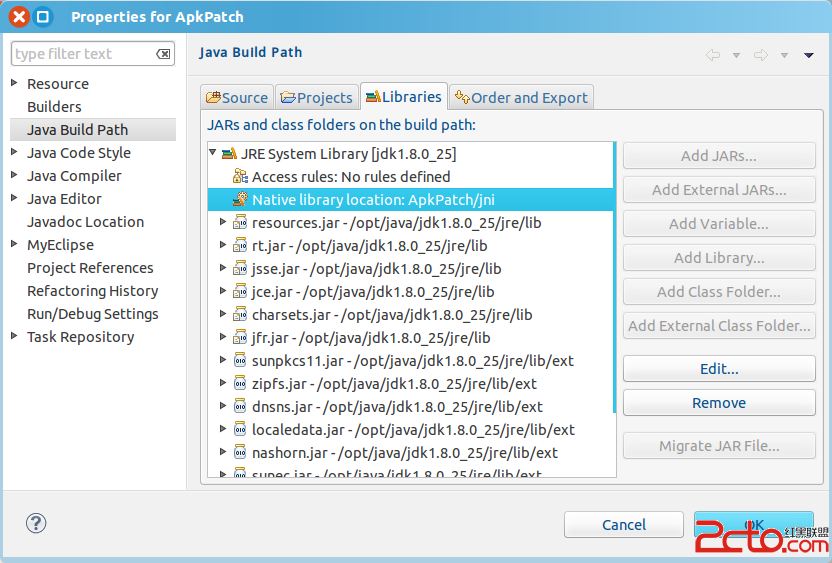Expand the Java Compiler tree node
The height and width of the screenshot is (563, 832).
[x=15, y=176]
